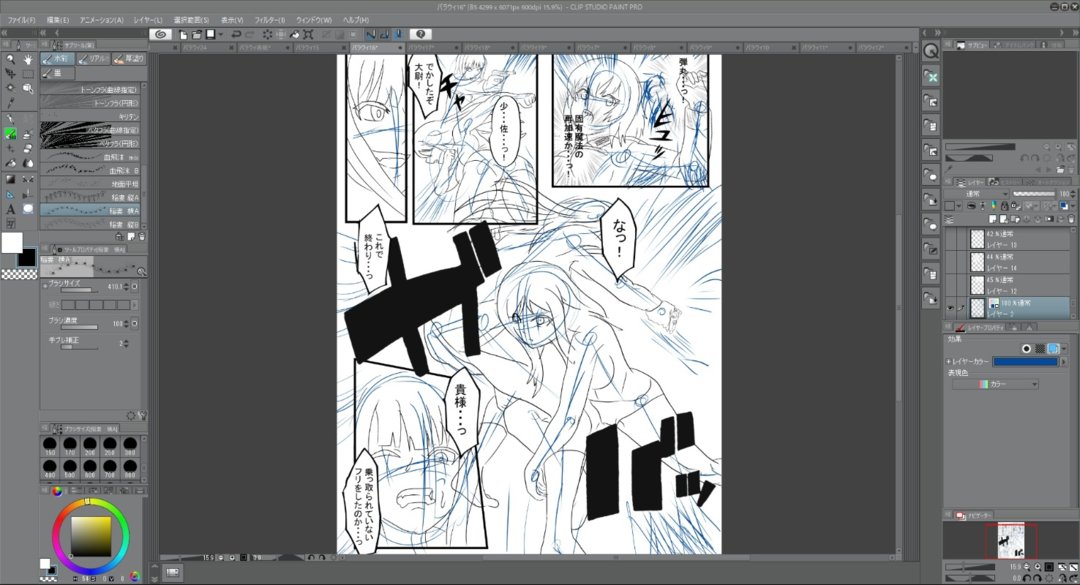This screenshot has height=585, width=1080.
Task: Open the blending mode 通常 dropdown
Action: [x=975, y=194]
